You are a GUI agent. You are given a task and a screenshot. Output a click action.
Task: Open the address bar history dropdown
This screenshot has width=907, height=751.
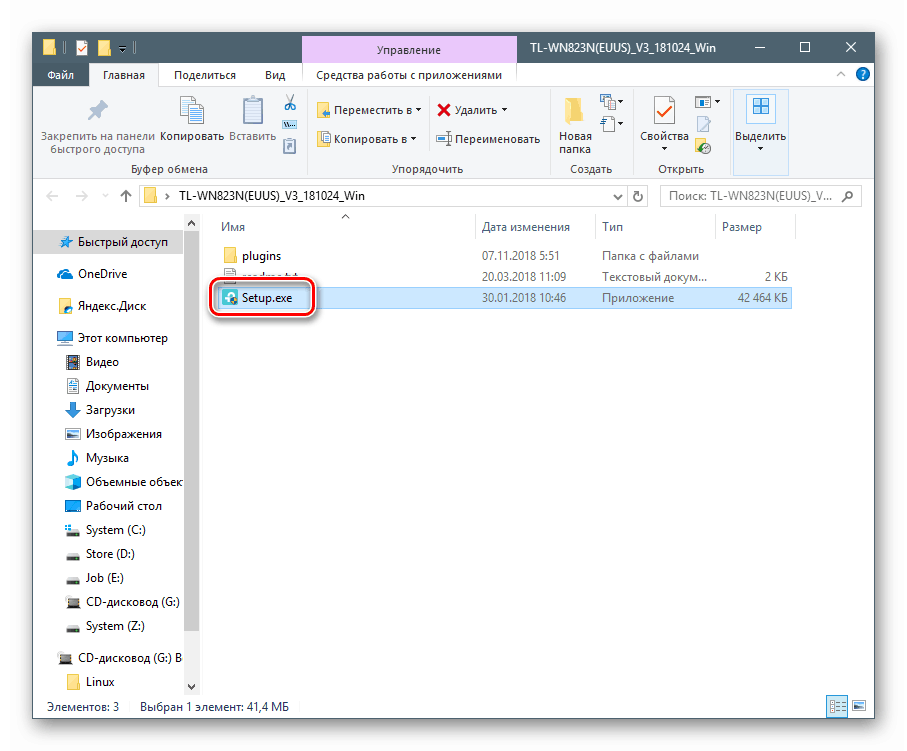tap(617, 196)
